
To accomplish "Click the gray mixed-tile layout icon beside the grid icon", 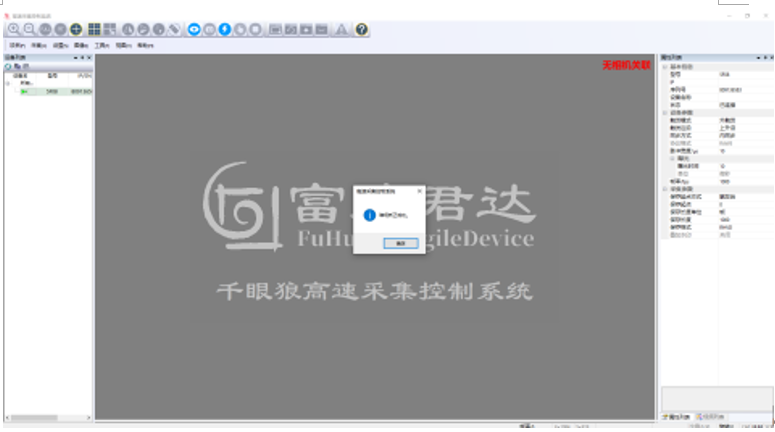I will 110,30.
